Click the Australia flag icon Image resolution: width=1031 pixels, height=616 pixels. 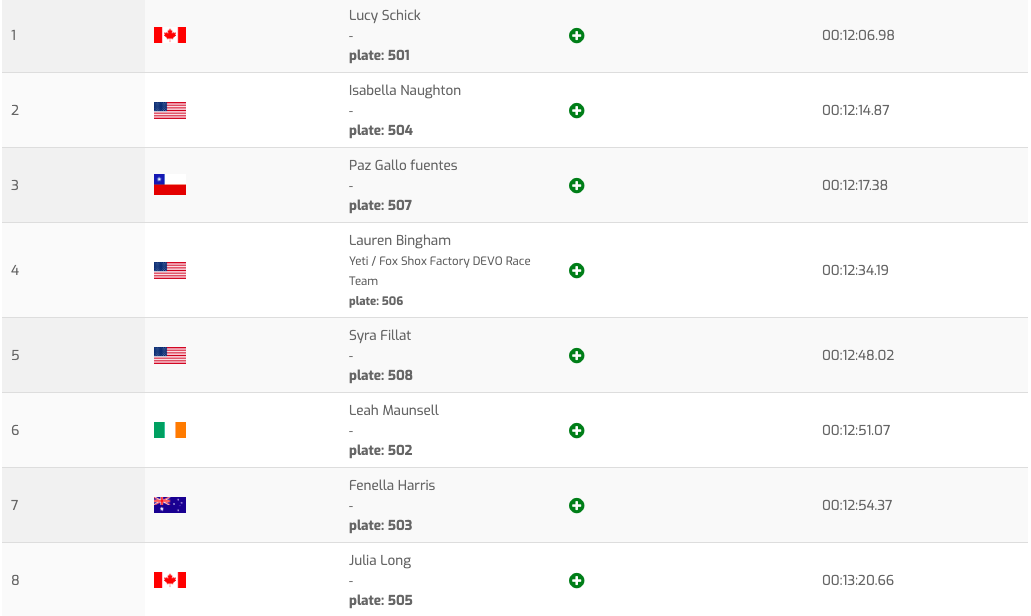pos(170,505)
